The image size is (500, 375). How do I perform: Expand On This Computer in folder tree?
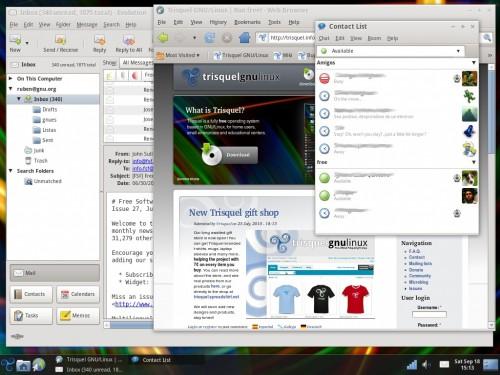(x=11, y=78)
